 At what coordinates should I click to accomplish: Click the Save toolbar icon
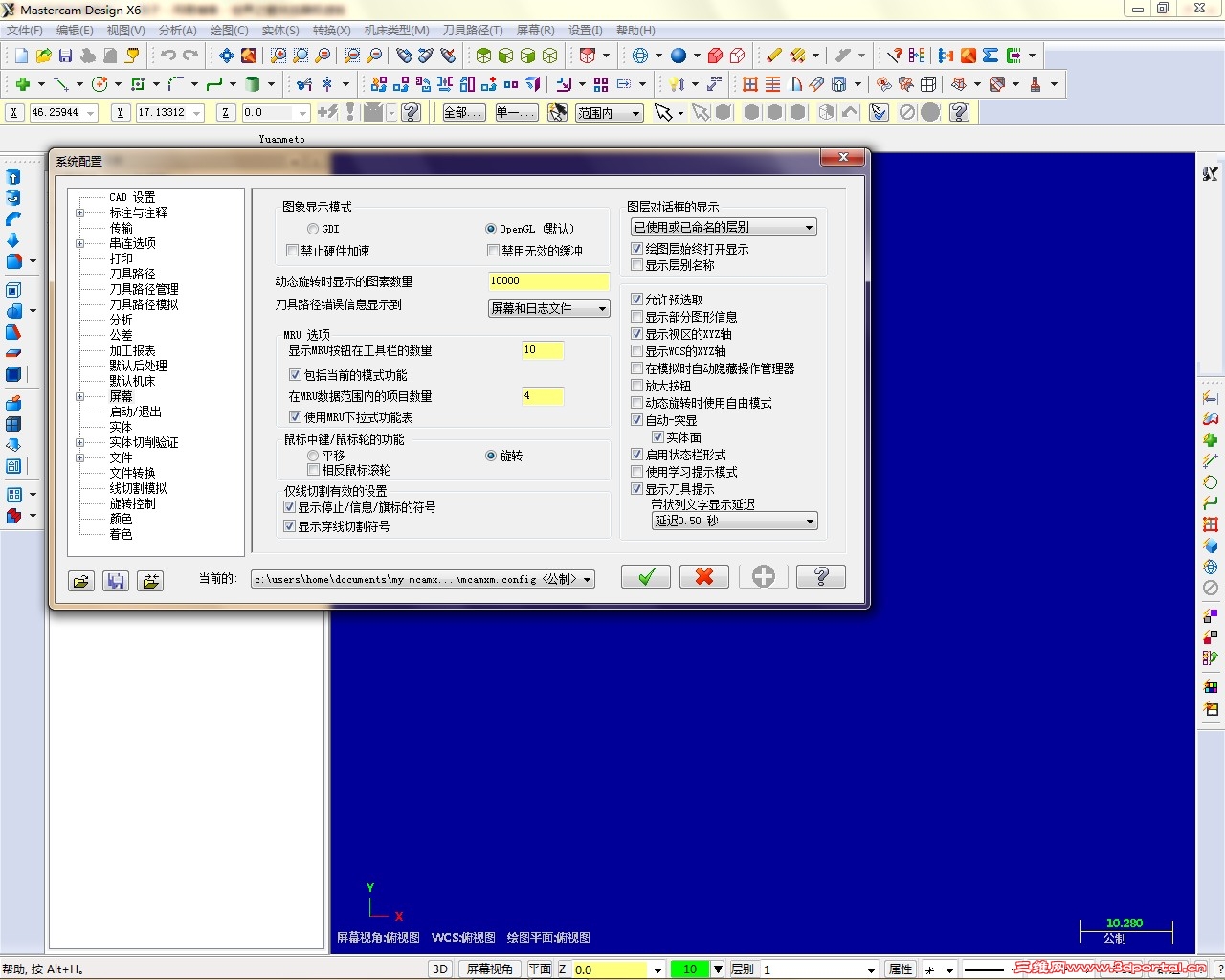63,55
